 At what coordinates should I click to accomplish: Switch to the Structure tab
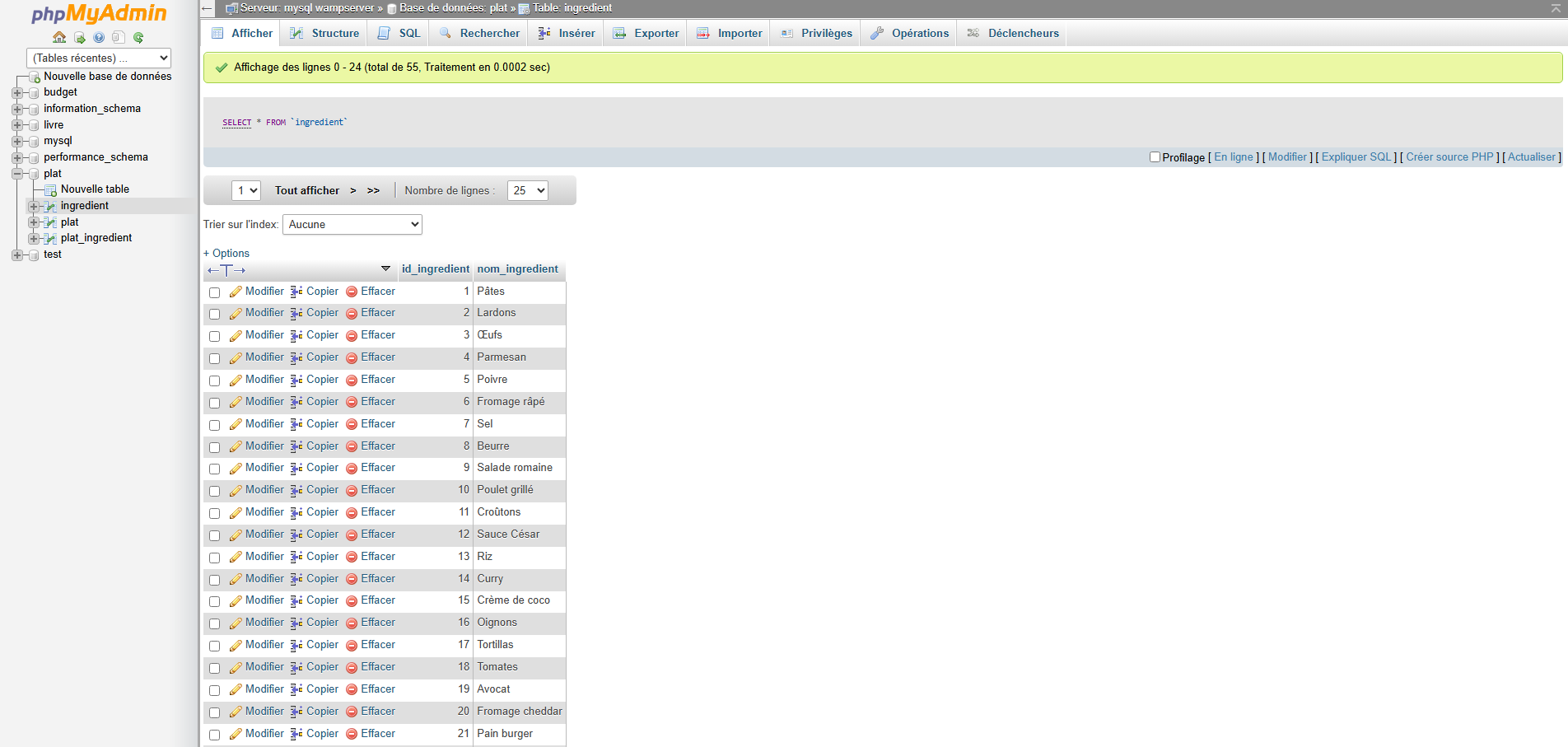click(x=325, y=33)
